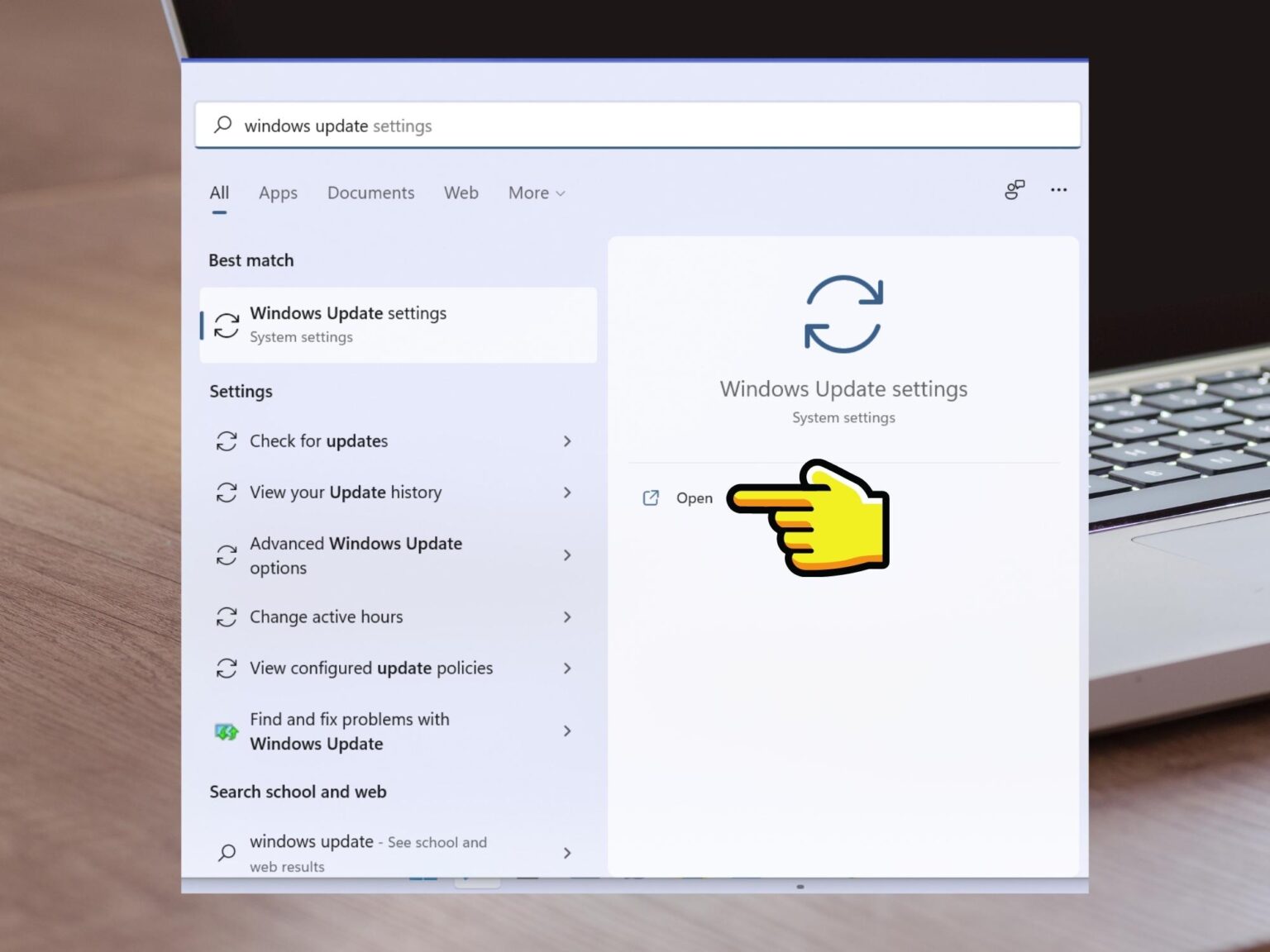Expand Check for updates chevron

click(x=567, y=441)
